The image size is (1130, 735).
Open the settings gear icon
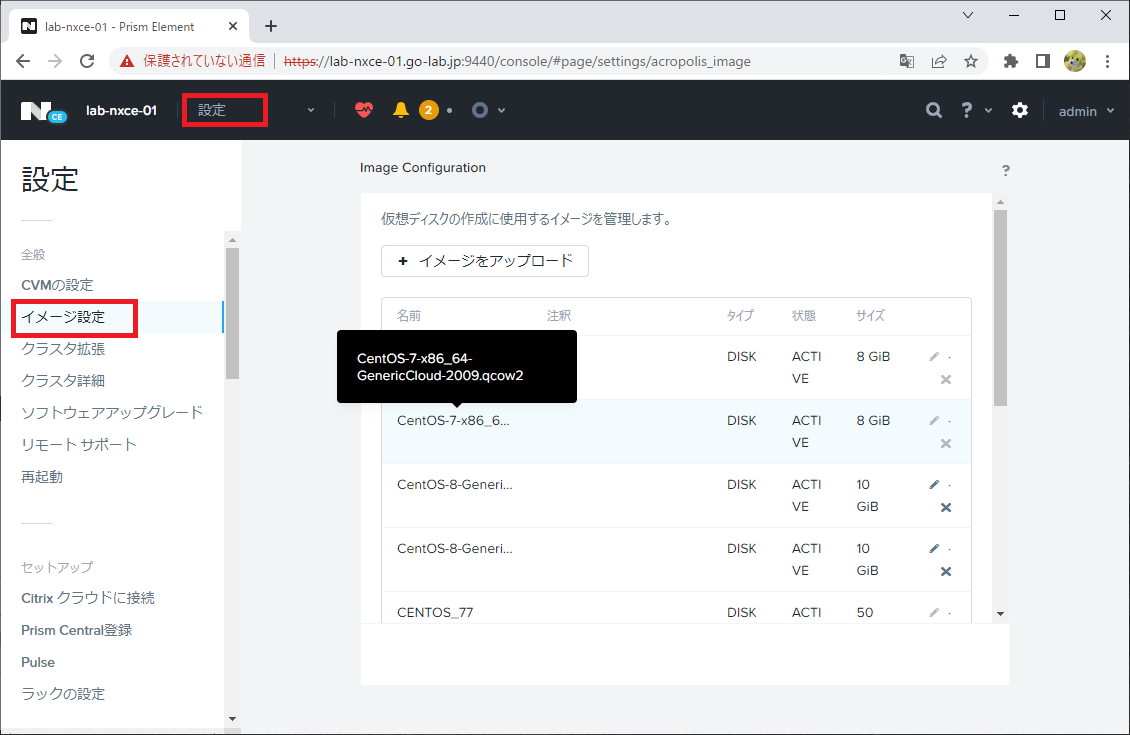point(1019,110)
